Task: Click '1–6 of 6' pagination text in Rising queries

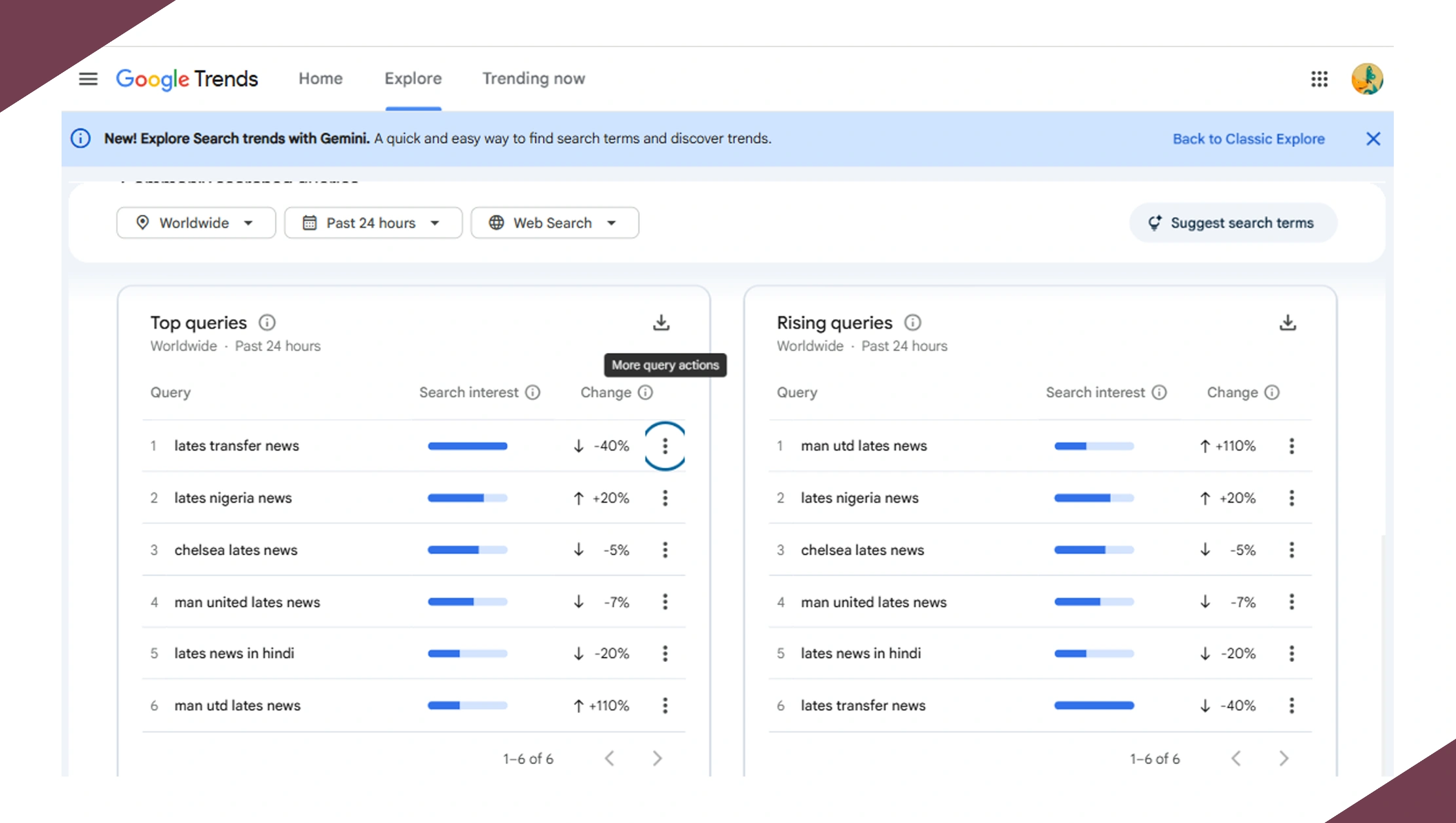Action: 1155,759
